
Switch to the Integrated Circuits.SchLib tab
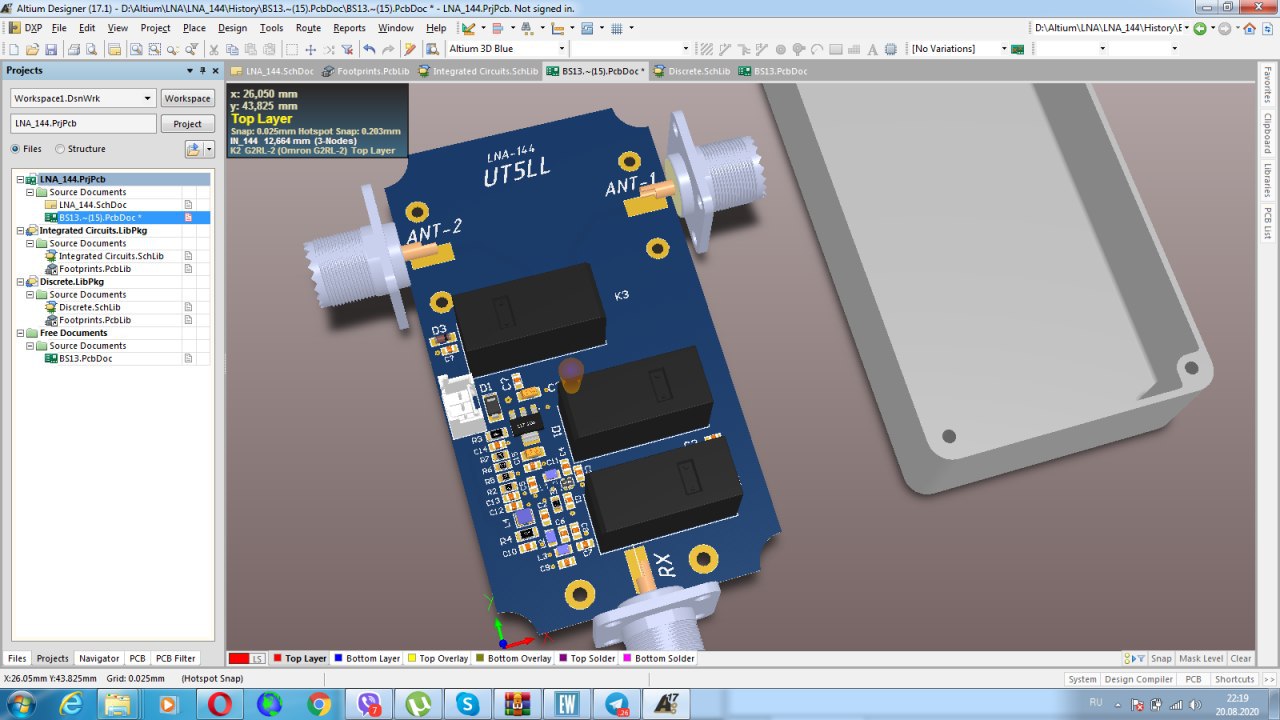pyautogui.click(x=478, y=71)
